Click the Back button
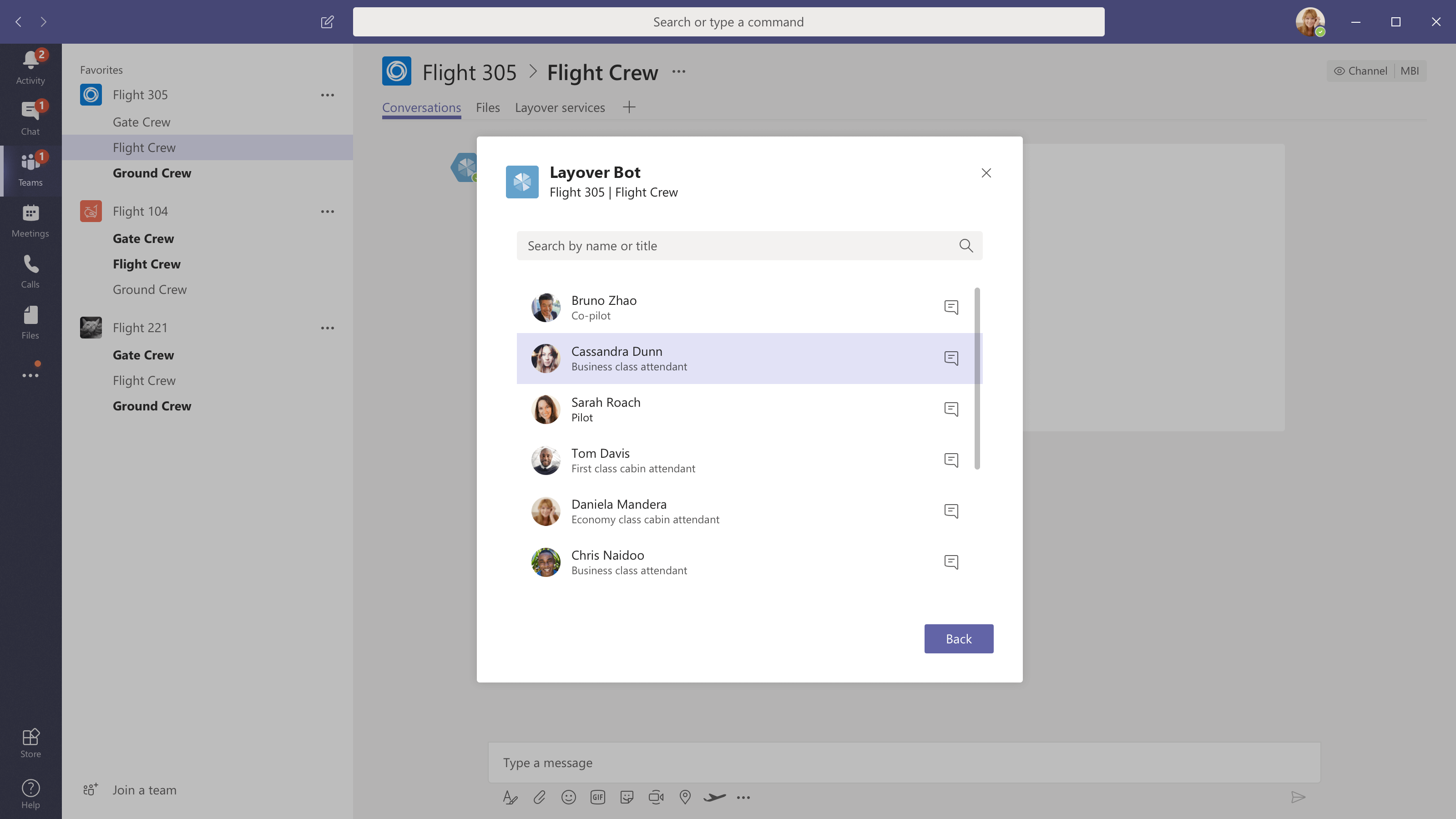Viewport: 1456px width, 819px height. coord(959,639)
